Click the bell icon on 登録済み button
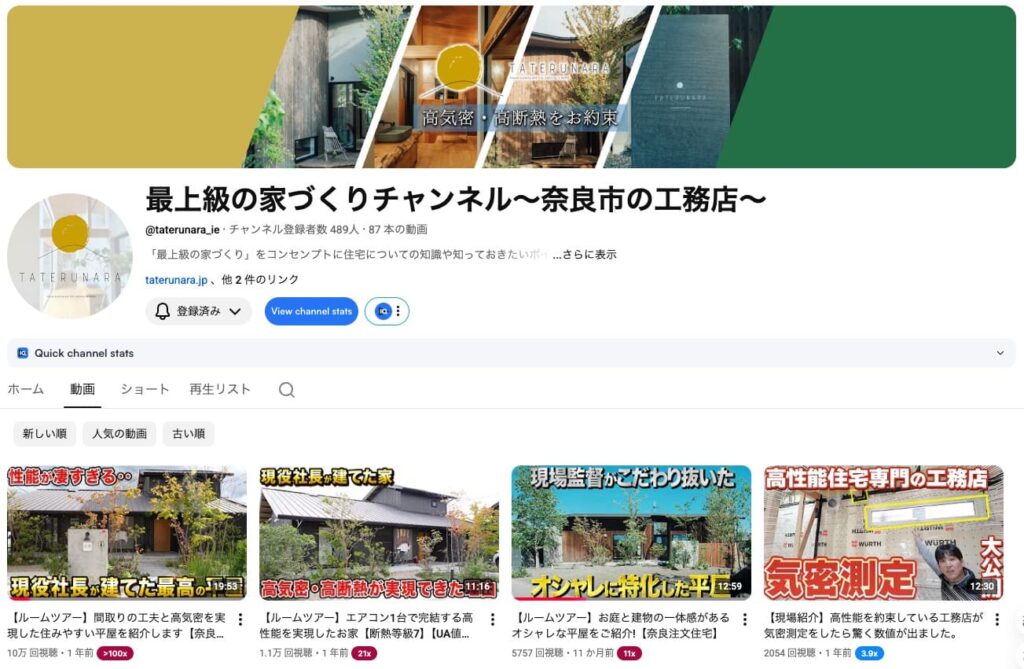Screen dimensions: 1024x669 [162, 312]
